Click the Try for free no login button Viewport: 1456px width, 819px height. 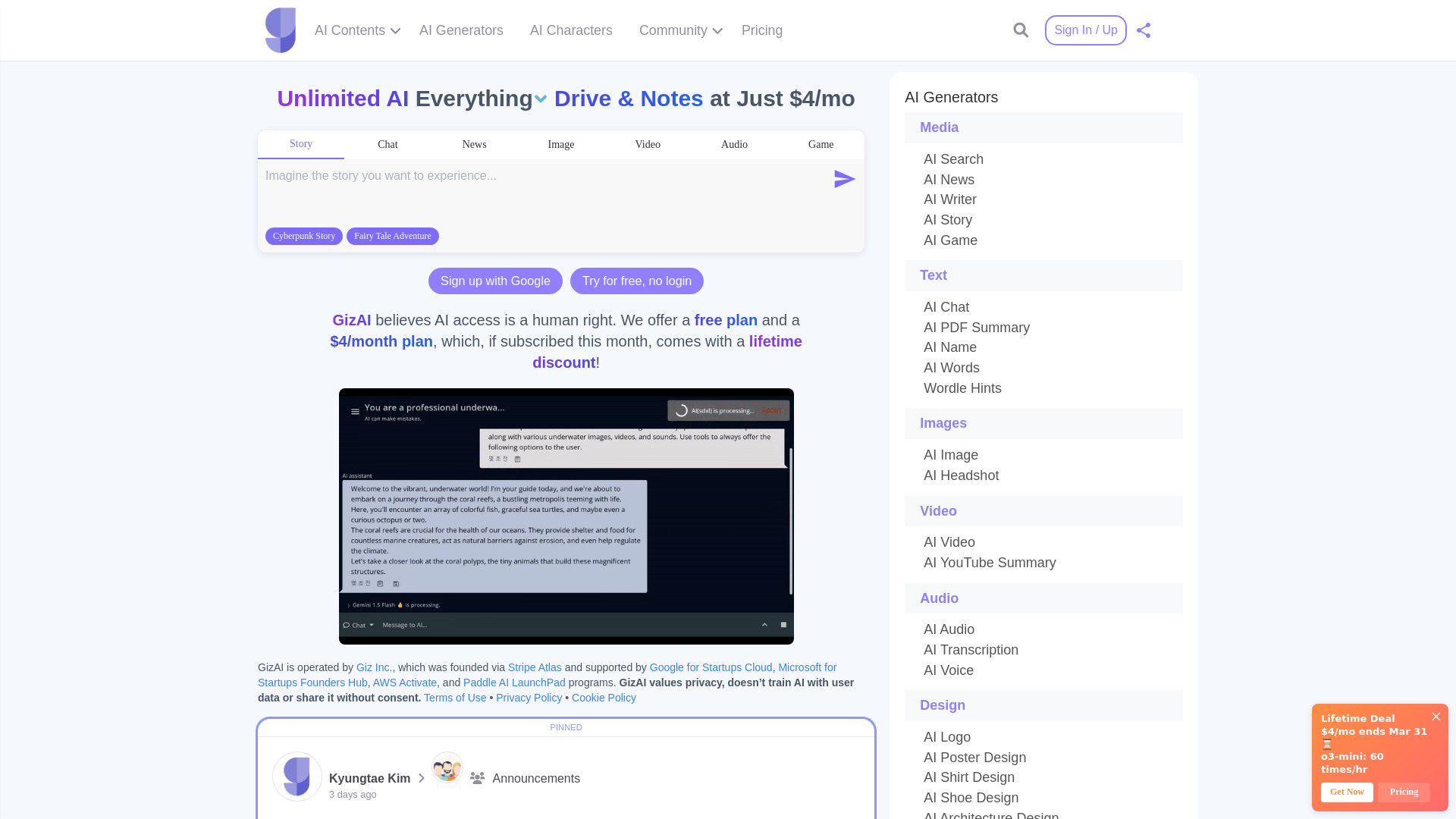click(x=637, y=280)
